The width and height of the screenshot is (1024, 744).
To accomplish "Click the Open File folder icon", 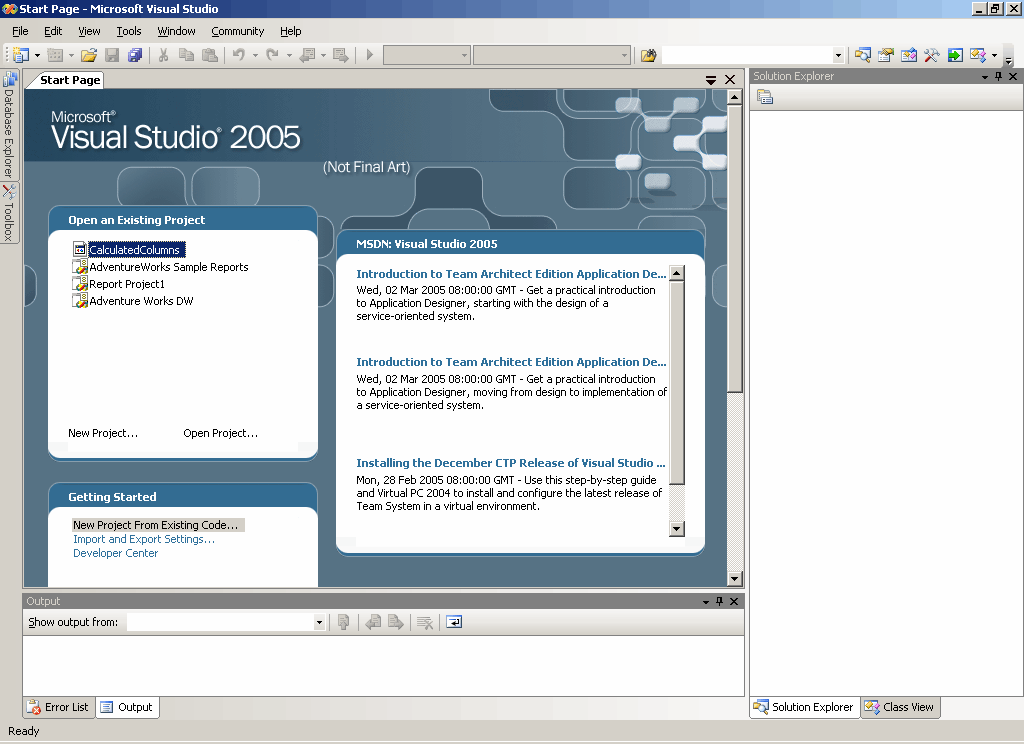I will tap(89, 55).
